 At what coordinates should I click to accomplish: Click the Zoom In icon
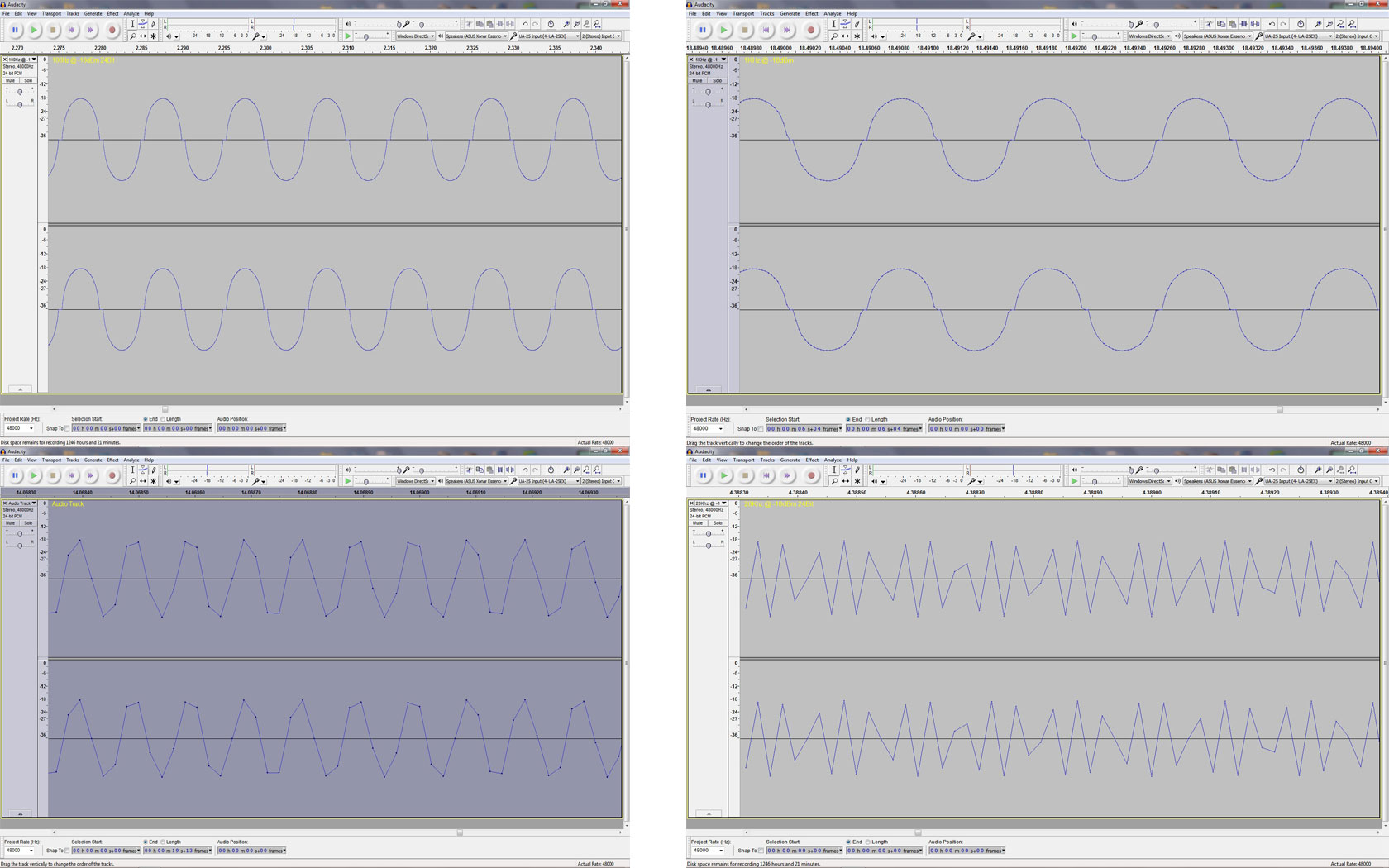pos(566,23)
